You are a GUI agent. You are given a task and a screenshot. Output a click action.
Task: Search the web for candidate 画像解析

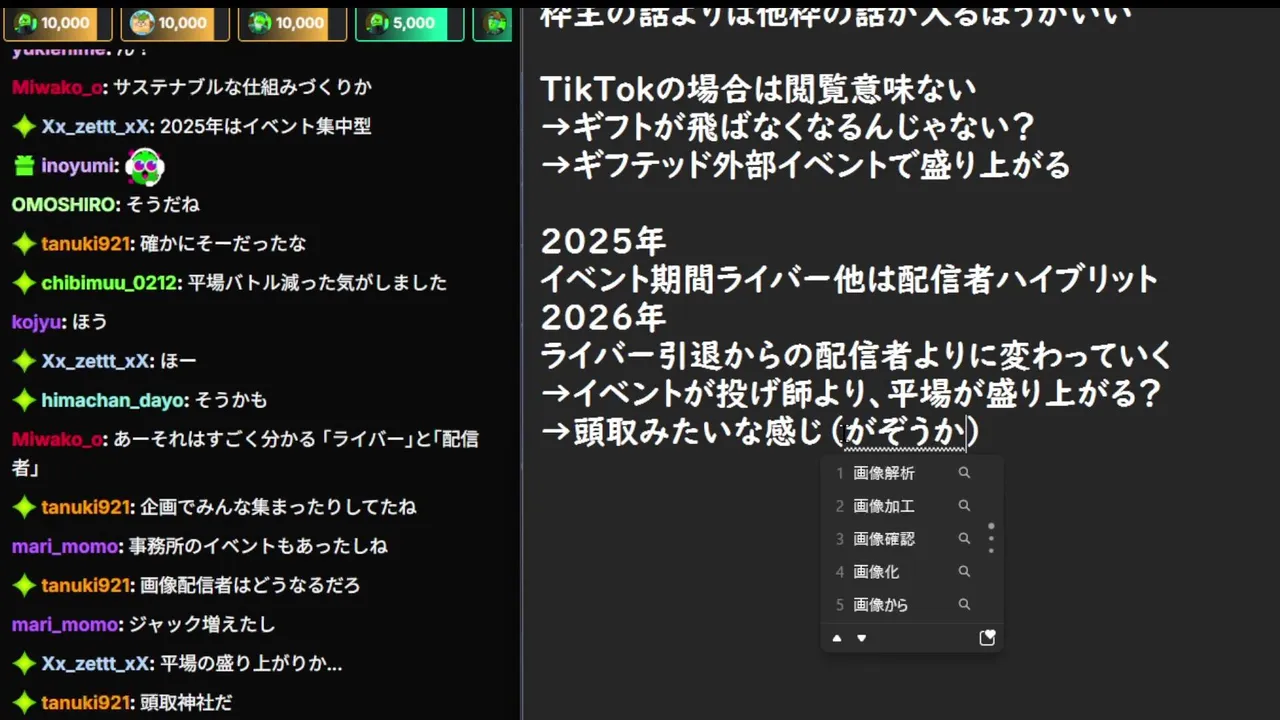point(964,473)
